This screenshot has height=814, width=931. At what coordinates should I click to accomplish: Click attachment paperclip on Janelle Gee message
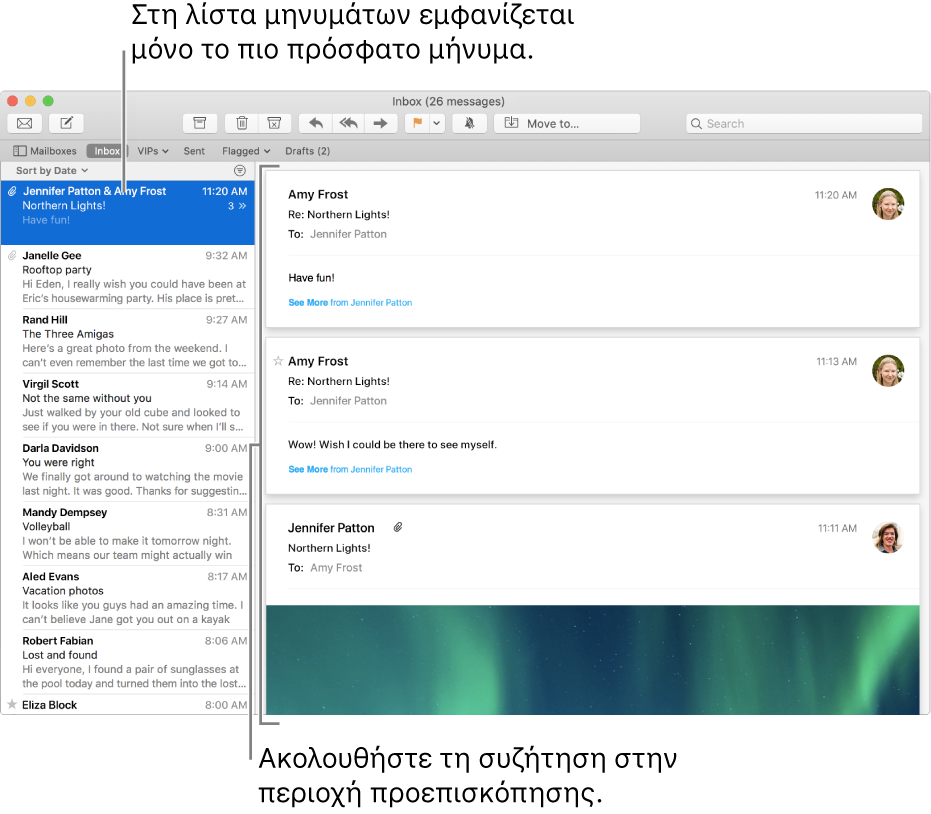pyautogui.click(x=12, y=255)
